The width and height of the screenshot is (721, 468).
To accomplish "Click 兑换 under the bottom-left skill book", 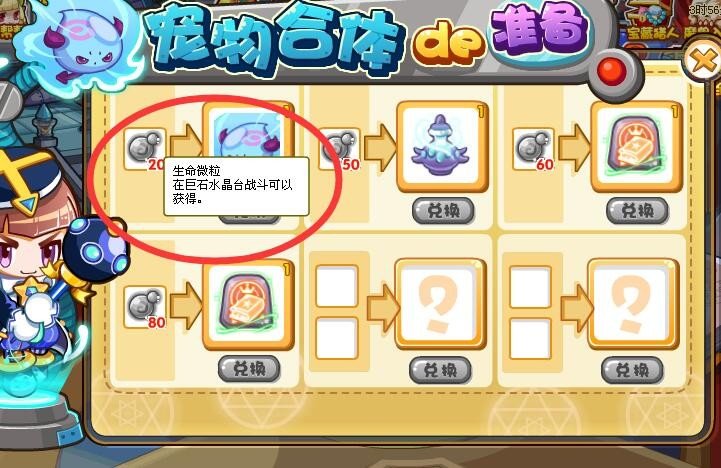I will 249,369.
